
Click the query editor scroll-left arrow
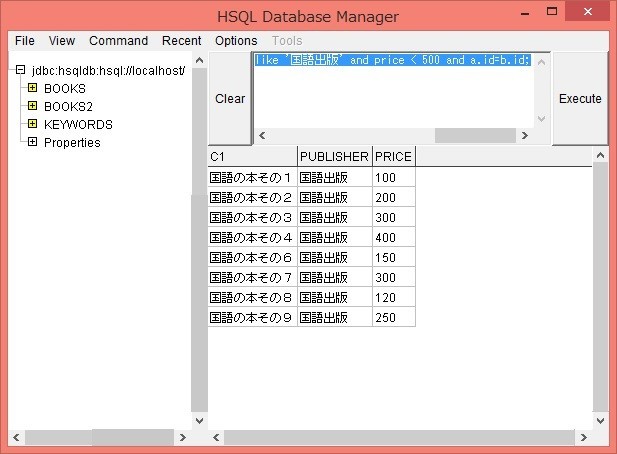click(262, 135)
